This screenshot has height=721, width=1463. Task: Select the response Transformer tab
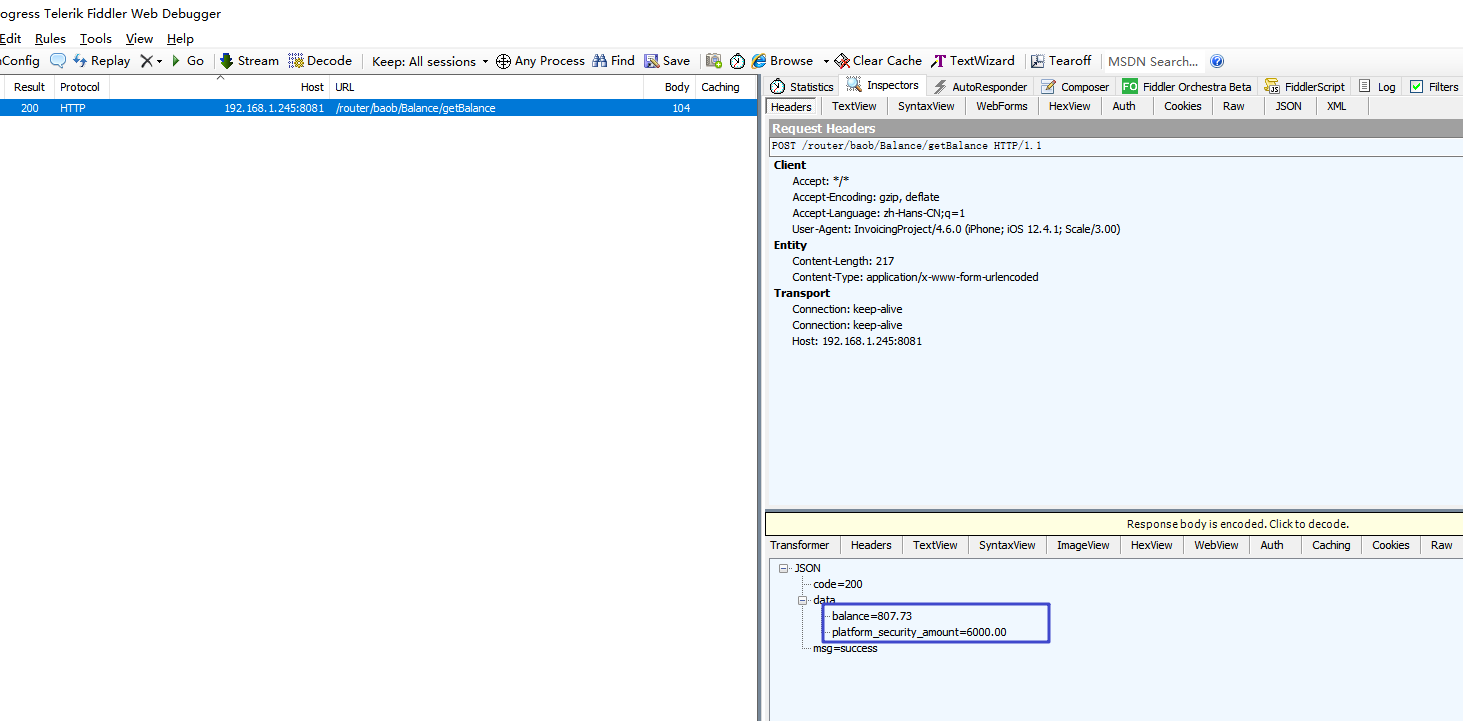tap(800, 545)
